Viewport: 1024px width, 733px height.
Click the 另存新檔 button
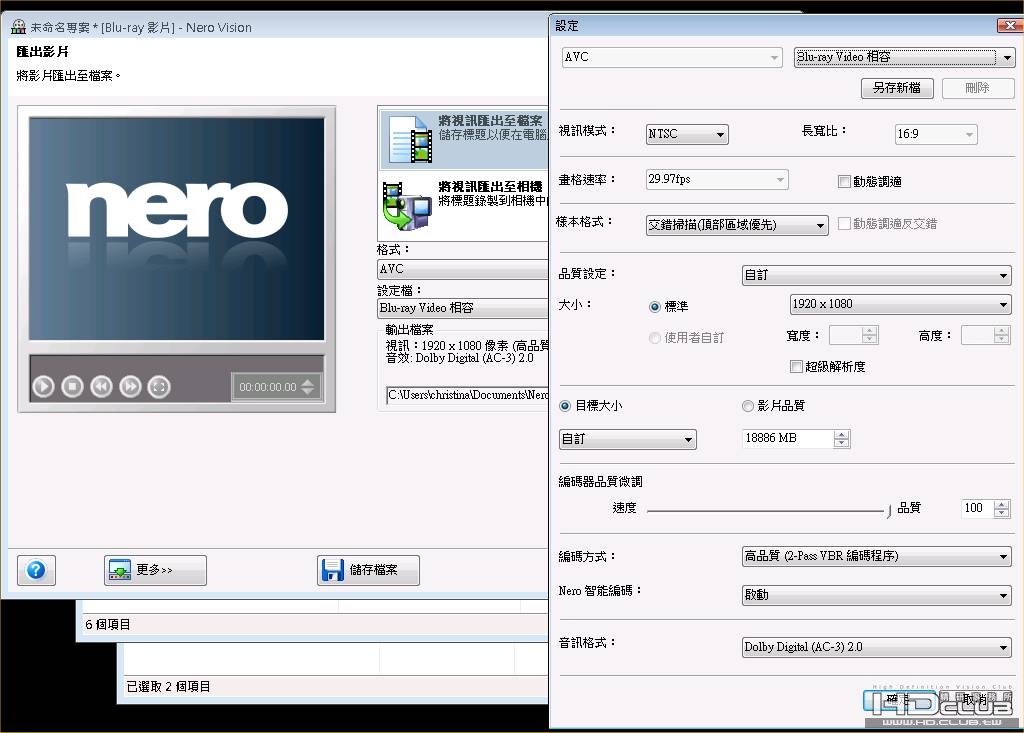897,88
